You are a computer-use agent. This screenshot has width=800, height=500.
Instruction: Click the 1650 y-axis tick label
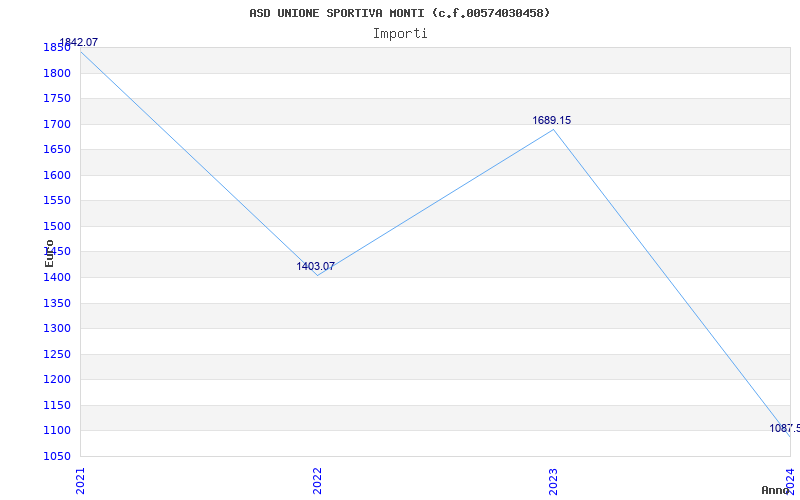point(57,149)
